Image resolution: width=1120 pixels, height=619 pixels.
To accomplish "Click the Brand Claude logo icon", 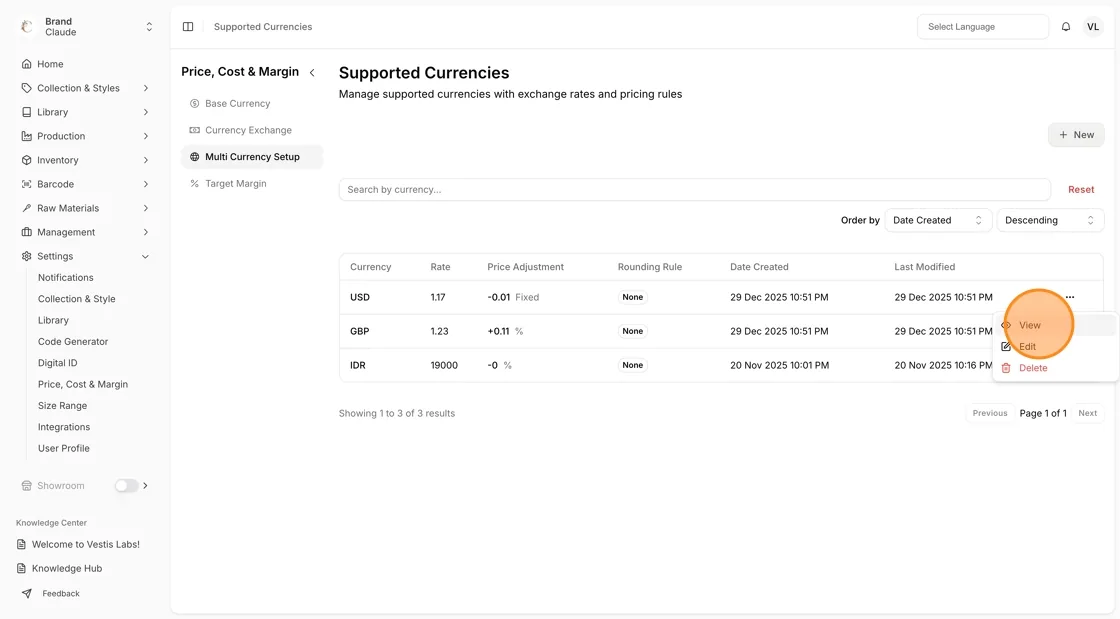I will (x=27, y=26).
